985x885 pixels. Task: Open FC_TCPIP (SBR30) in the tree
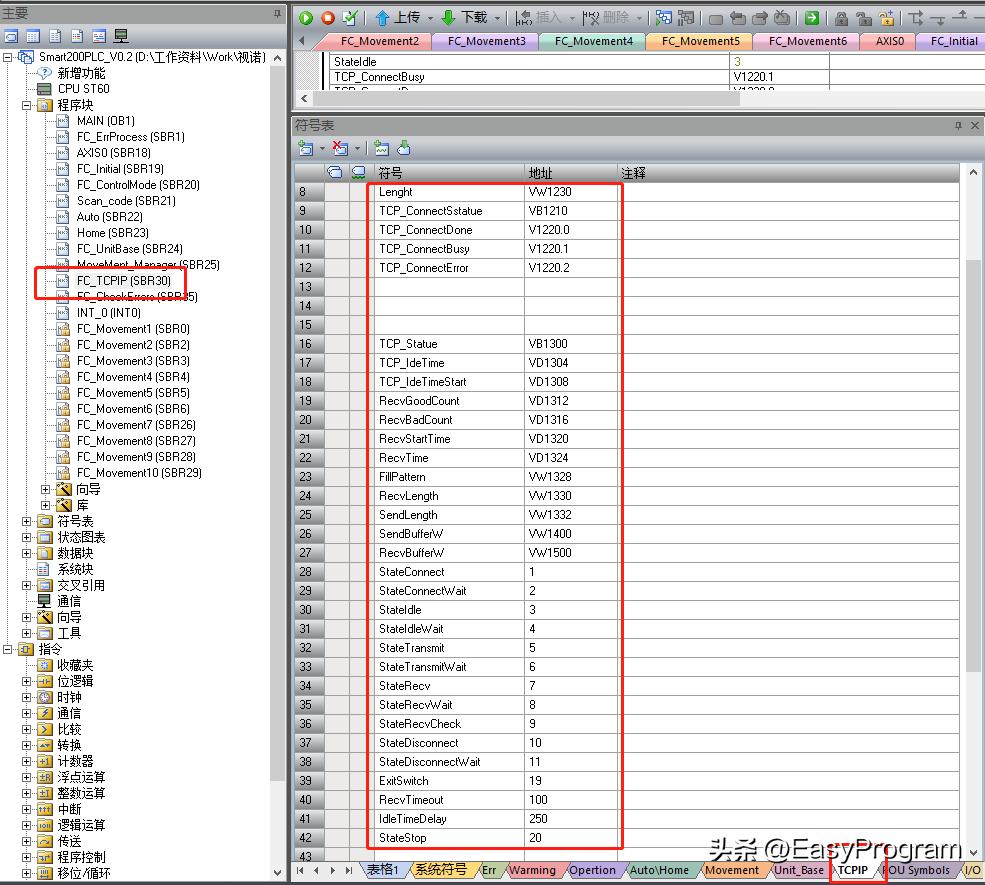[x=123, y=281]
